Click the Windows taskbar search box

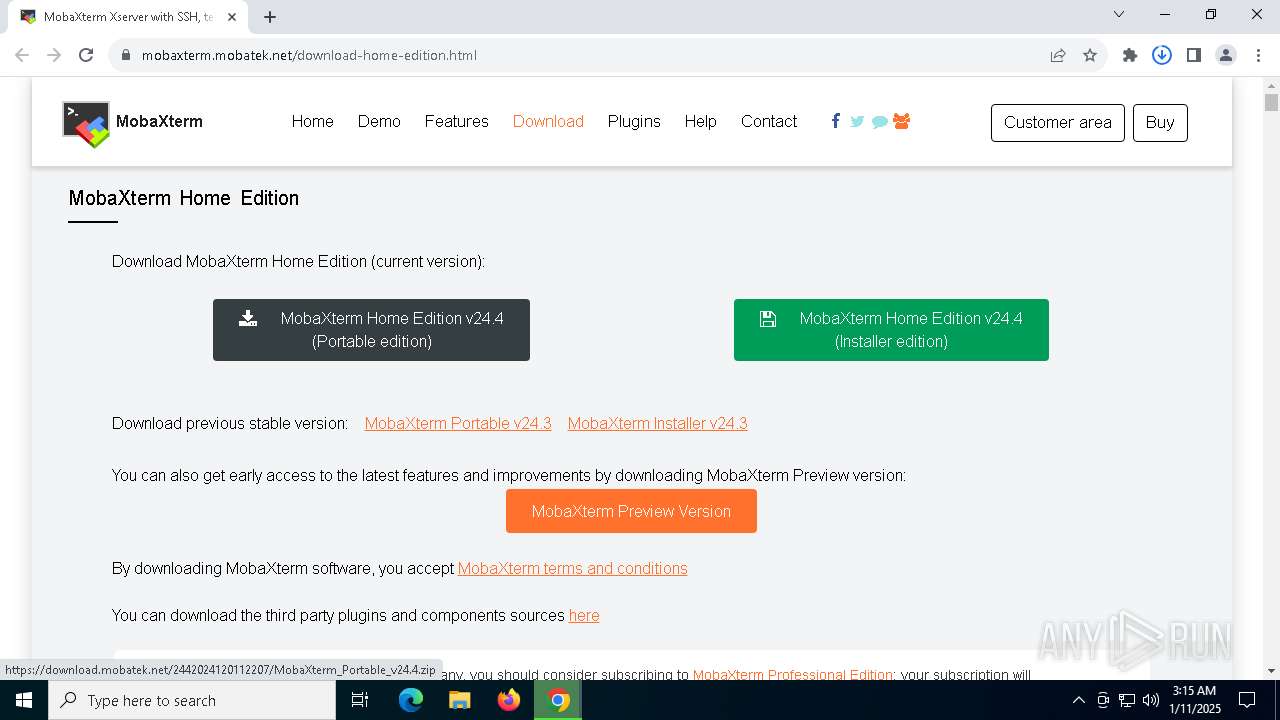pyautogui.click(x=192, y=700)
